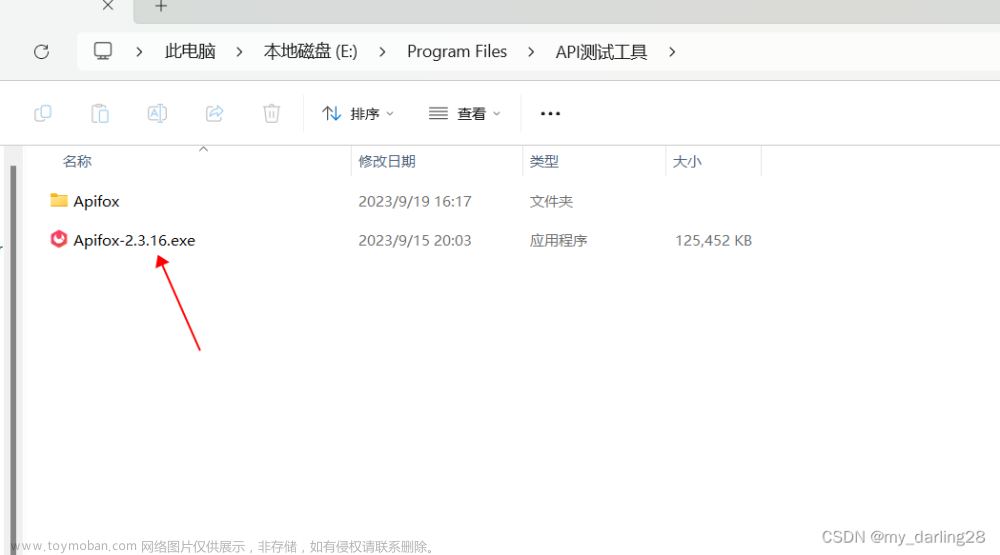
Task: Go to 本地磁盘 (E:) in breadcrumb
Action: pos(311,51)
